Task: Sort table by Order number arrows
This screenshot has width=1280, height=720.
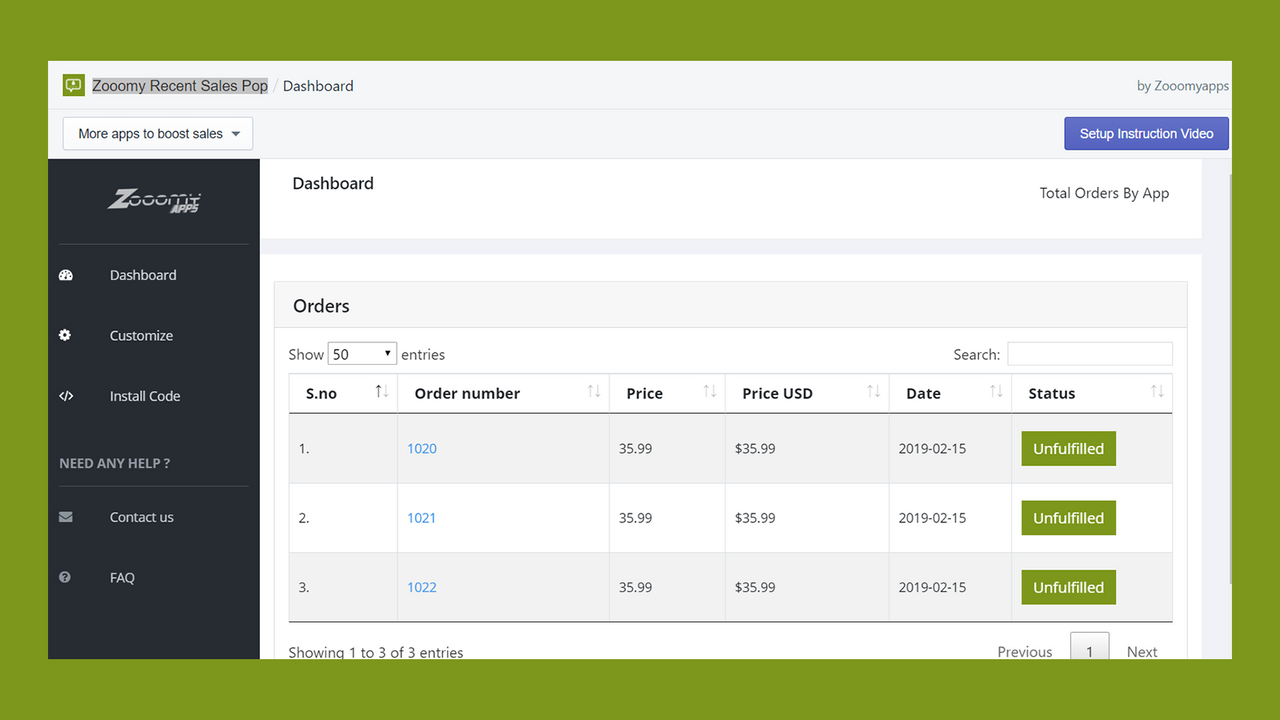Action: (594, 392)
